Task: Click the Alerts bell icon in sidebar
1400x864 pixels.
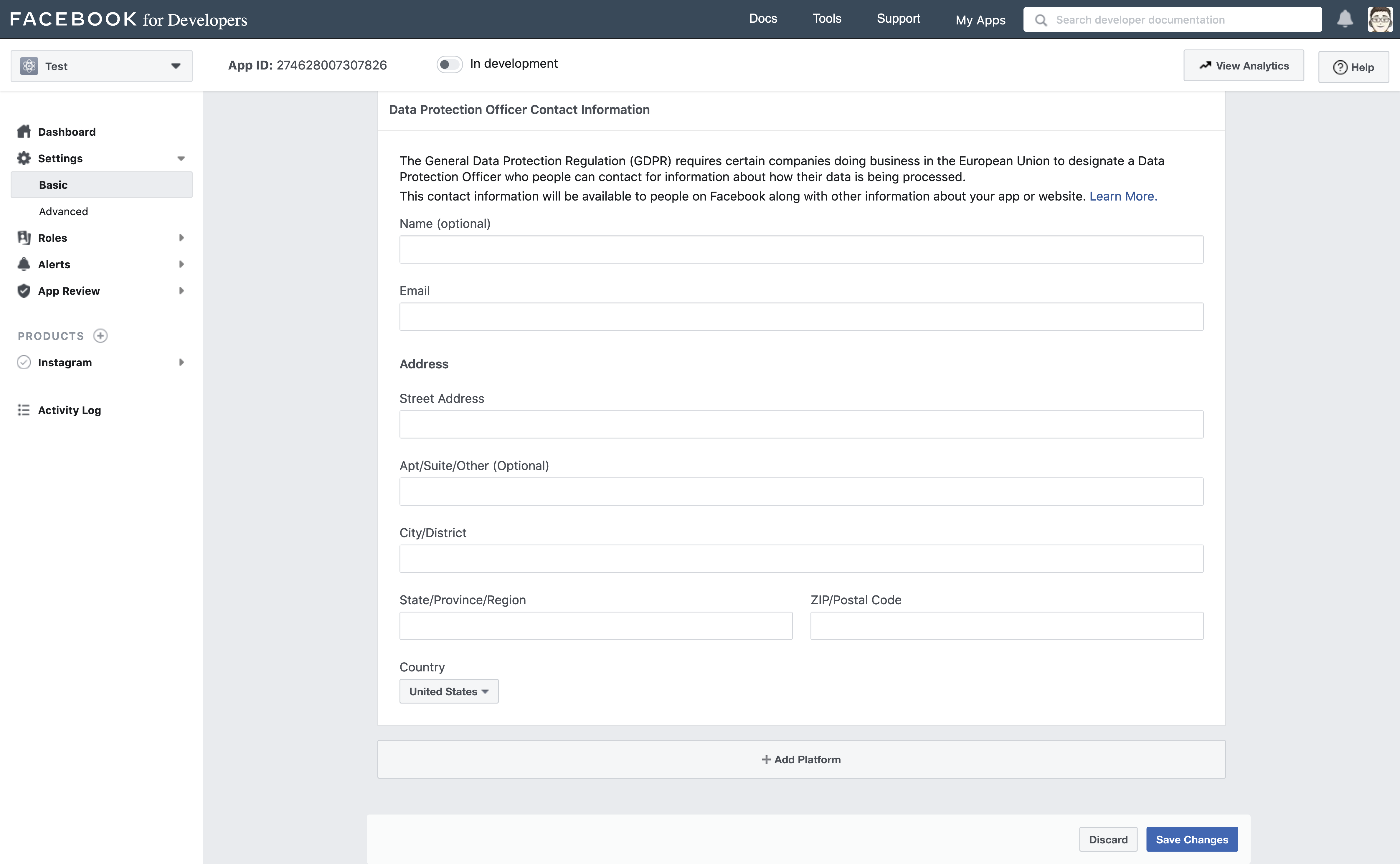Action: (x=24, y=264)
